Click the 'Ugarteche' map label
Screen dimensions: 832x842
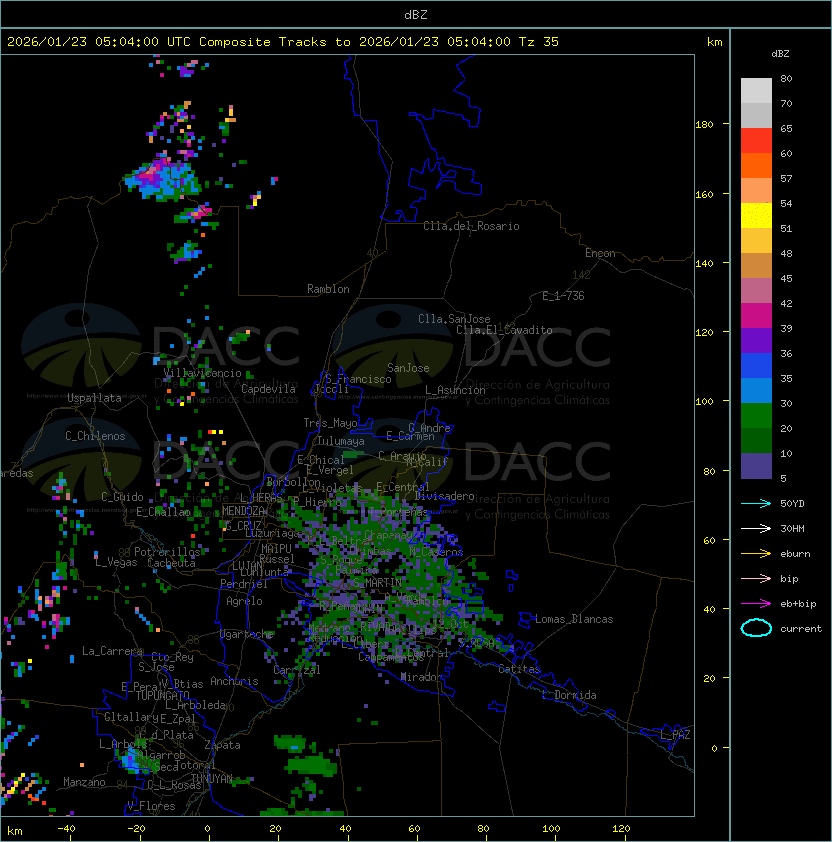point(247,634)
